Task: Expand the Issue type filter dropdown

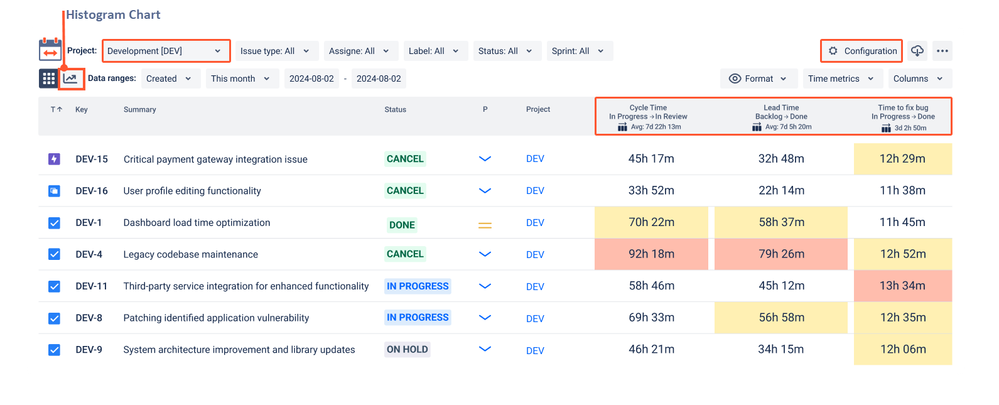Action: tap(275, 51)
